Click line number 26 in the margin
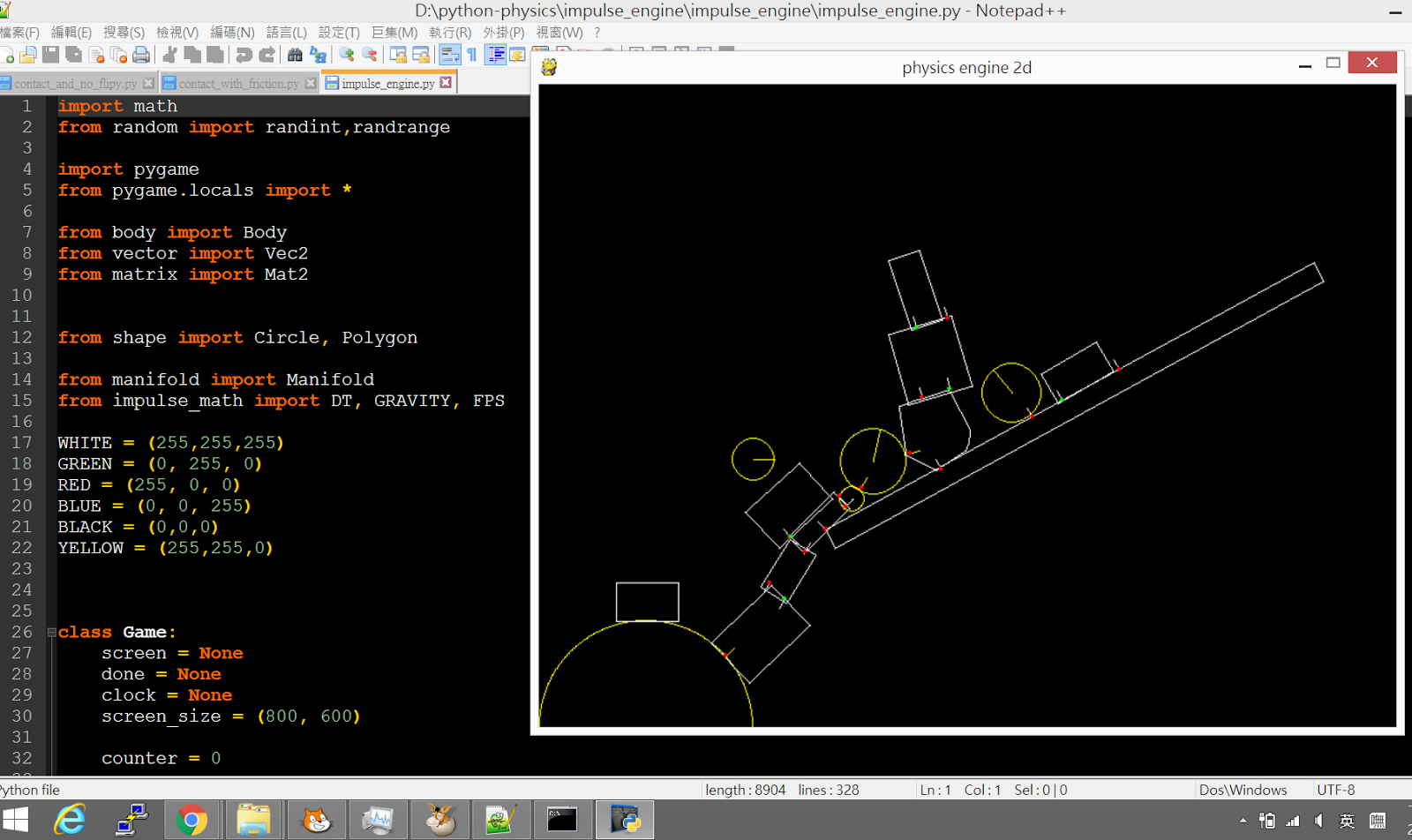The image size is (1412, 840). 21,632
